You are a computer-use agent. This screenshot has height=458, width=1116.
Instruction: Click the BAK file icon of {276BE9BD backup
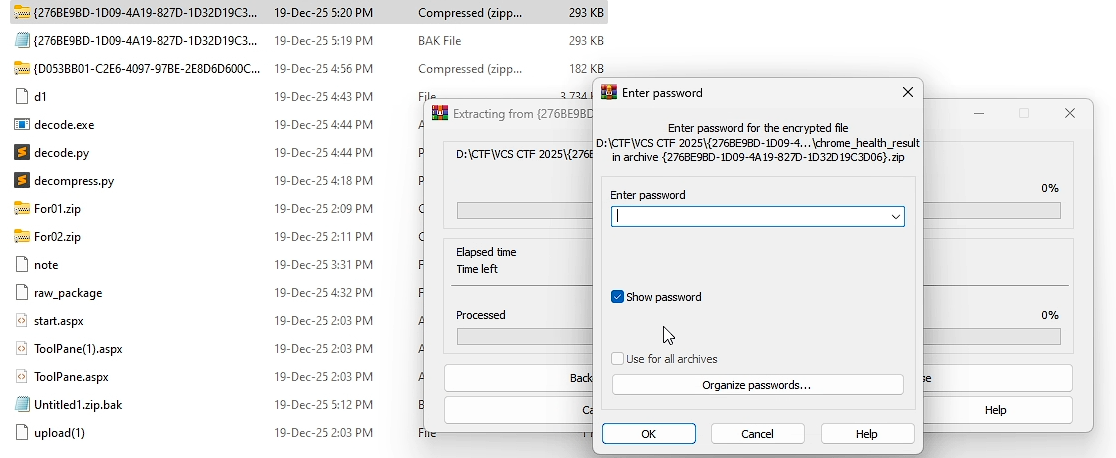[21, 41]
